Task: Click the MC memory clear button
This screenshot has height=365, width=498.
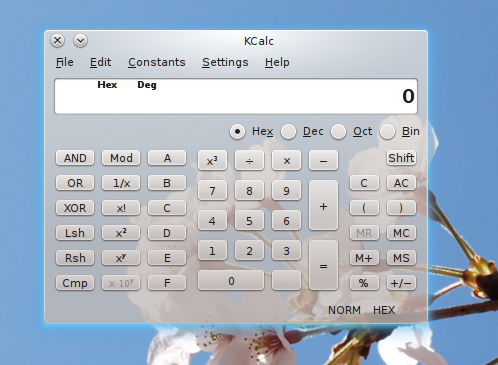Action: pos(401,233)
